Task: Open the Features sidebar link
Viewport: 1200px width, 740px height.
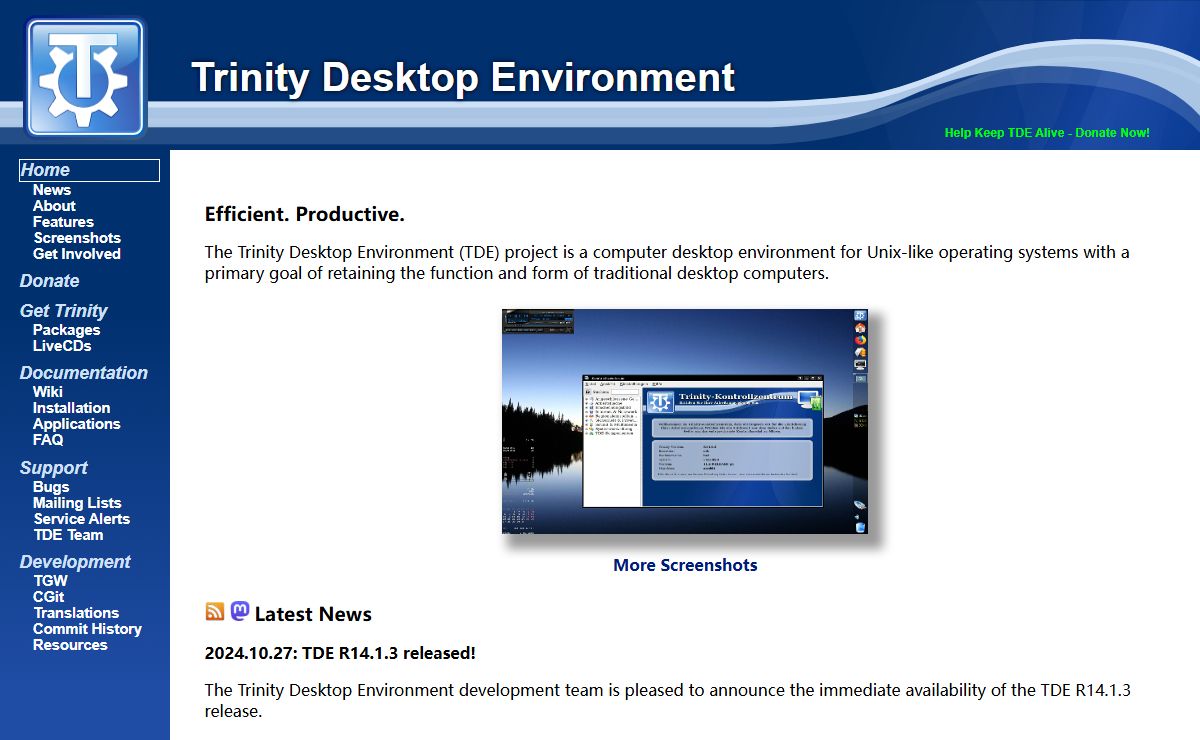Action: [63, 222]
